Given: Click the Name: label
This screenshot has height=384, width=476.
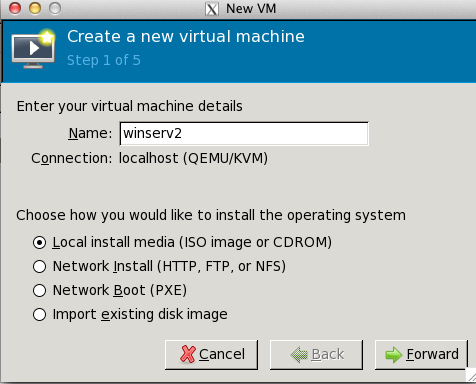Looking at the screenshot, I should click(90, 133).
